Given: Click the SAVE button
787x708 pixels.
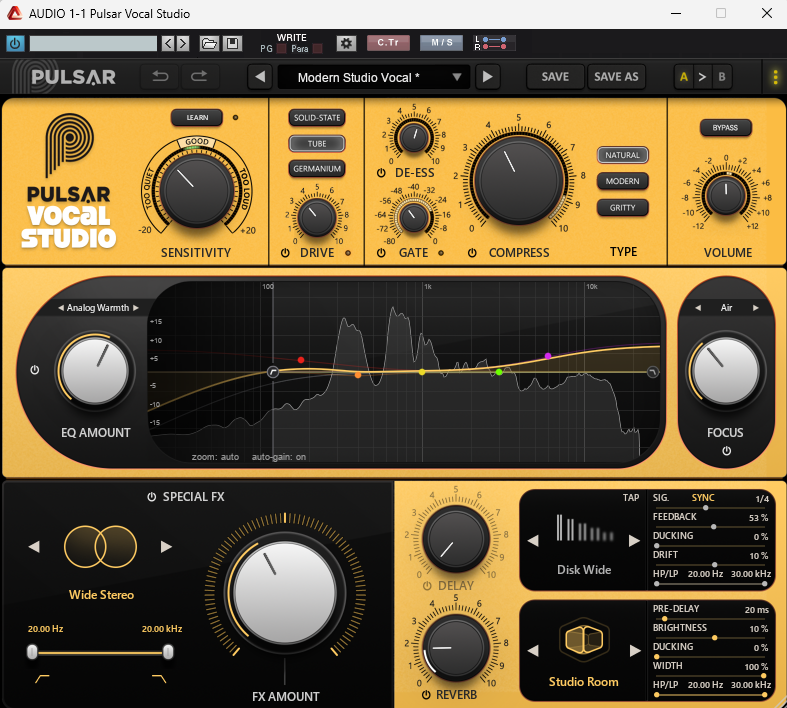Looking at the screenshot, I should point(555,77).
